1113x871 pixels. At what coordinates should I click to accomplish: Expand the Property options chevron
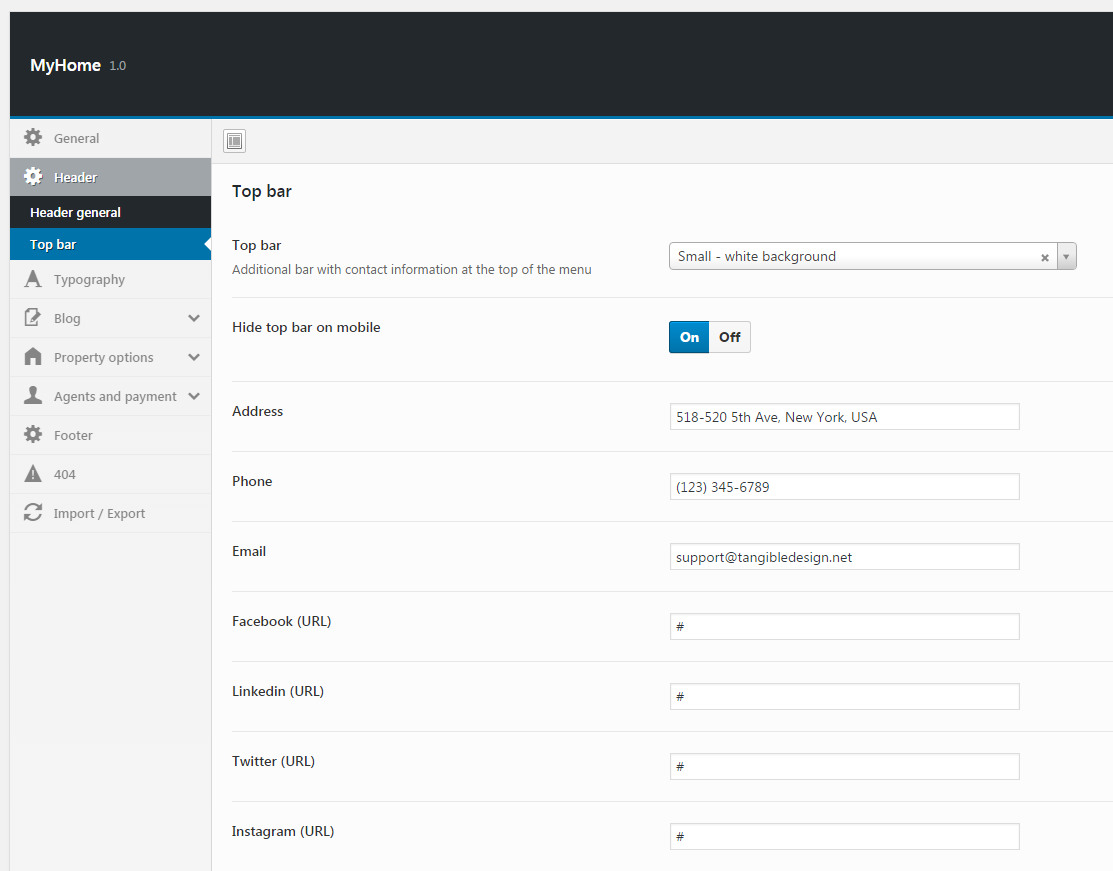click(194, 357)
